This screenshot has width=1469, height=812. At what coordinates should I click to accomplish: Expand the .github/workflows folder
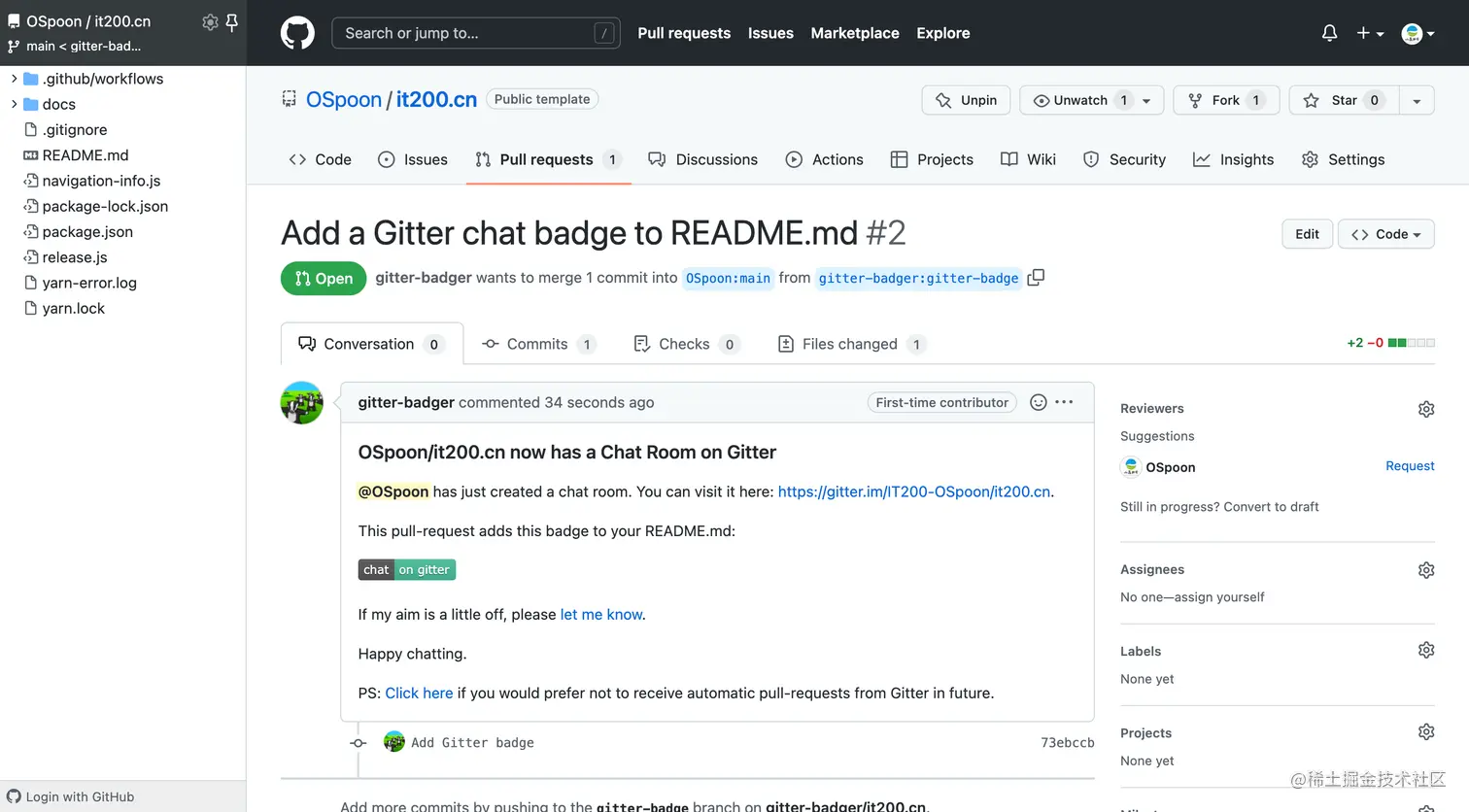[14, 79]
